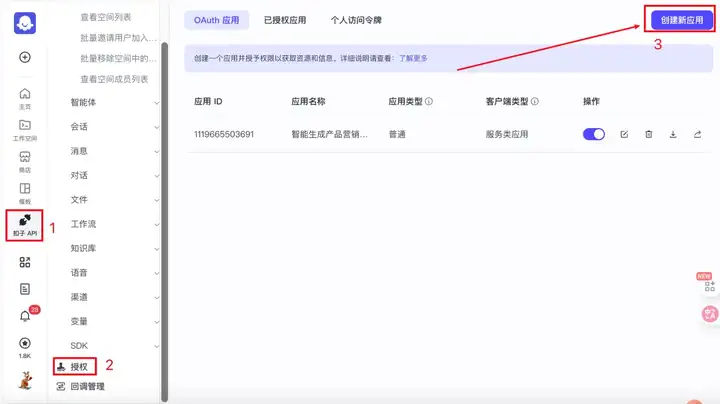
Task: Switch to the OAuth 应用 tab
Action: point(216,20)
